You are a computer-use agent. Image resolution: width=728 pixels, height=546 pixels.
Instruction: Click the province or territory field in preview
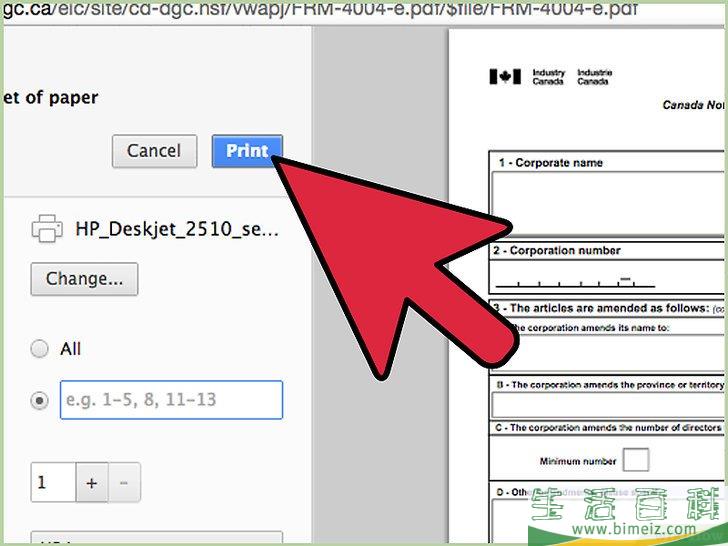click(607, 405)
